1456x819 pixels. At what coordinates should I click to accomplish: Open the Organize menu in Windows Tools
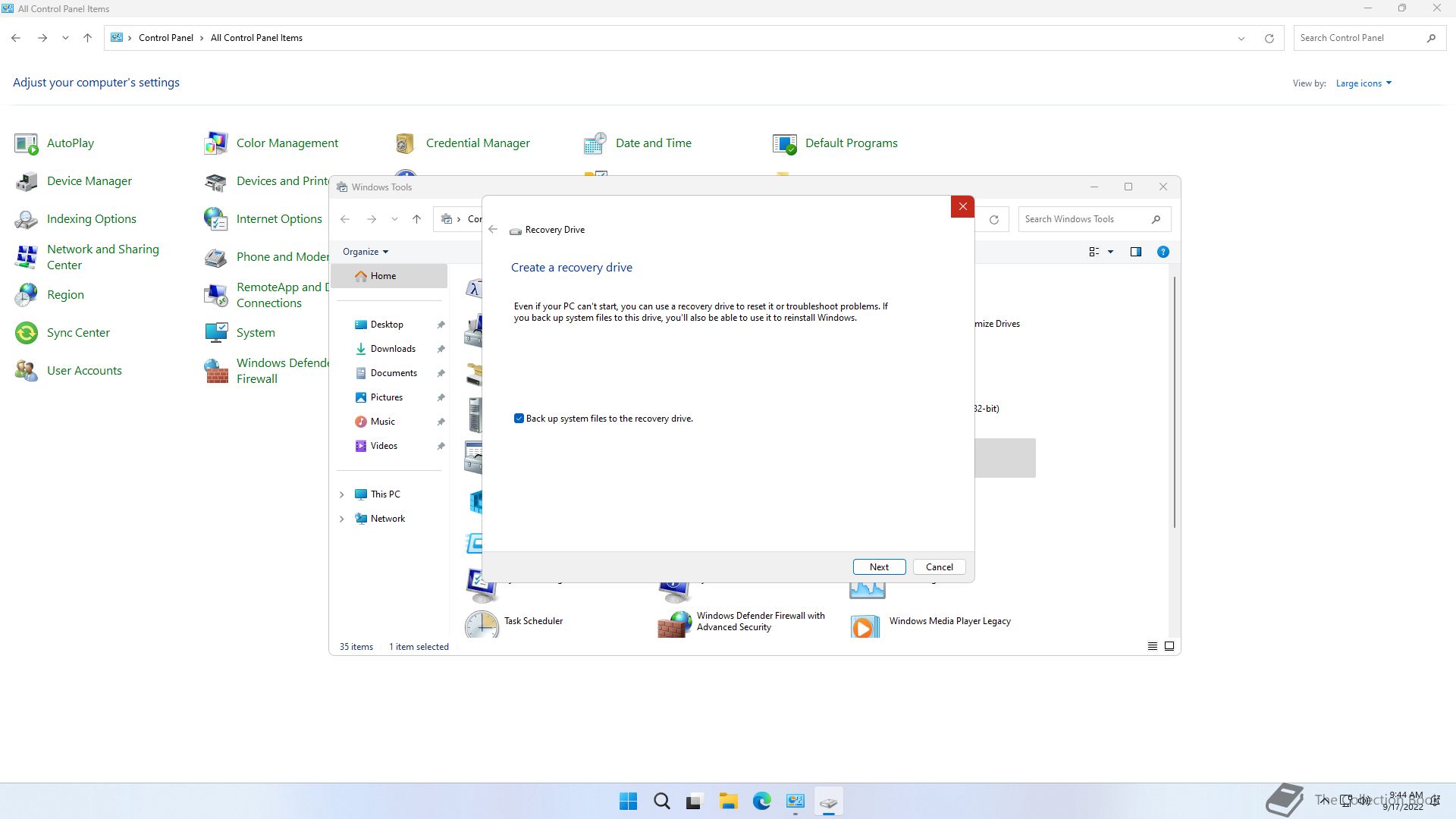point(365,252)
